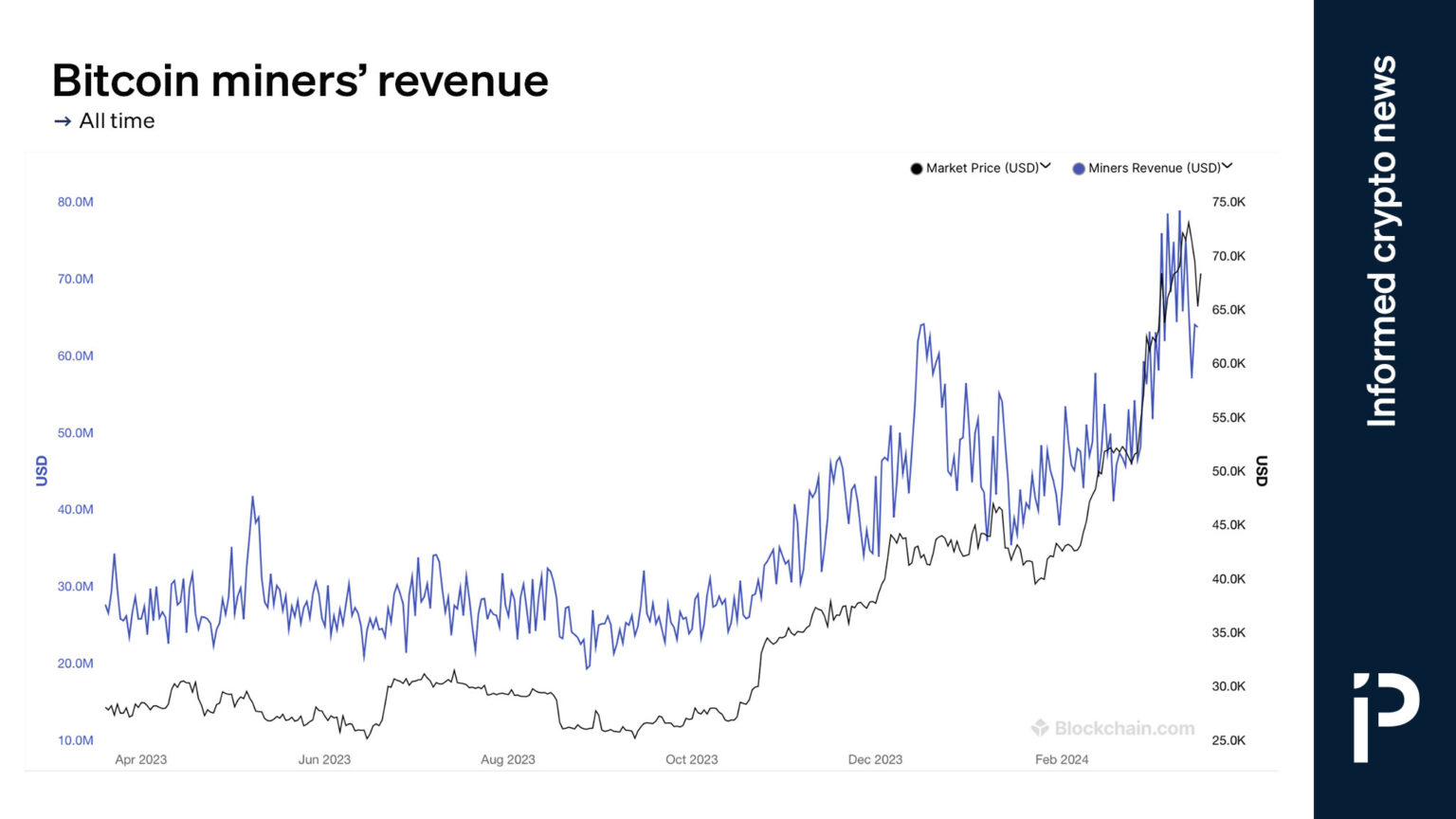The width and height of the screenshot is (1456, 819).
Task: Click the Informed crypto news vertical text
Action: (x=1383, y=241)
